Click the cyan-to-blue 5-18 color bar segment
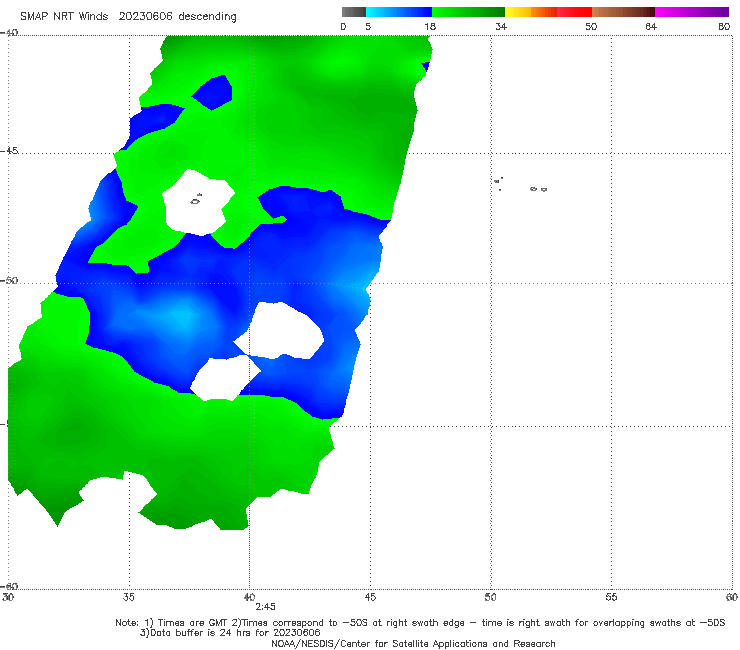Screen dimensions: 740x650 pyautogui.click(x=399, y=12)
